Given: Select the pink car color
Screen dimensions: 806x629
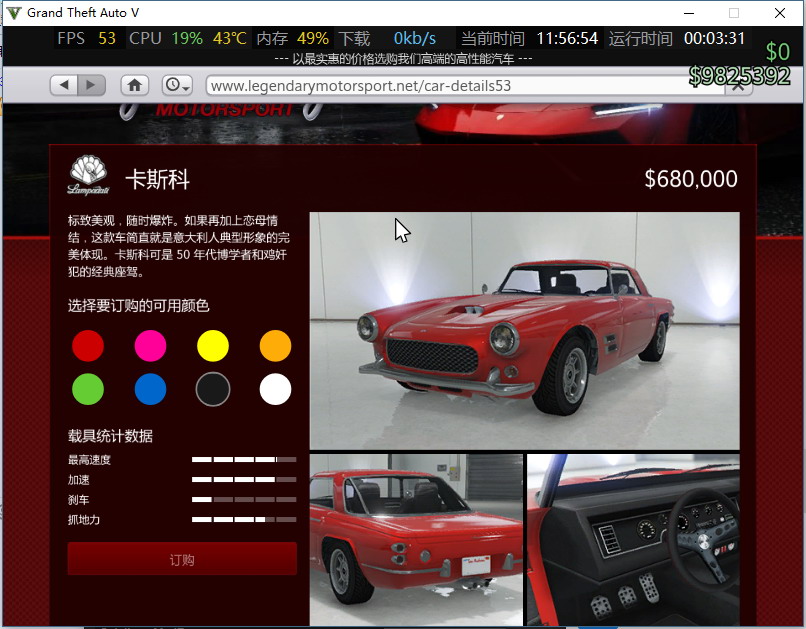Looking at the screenshot, I should 150,346.
